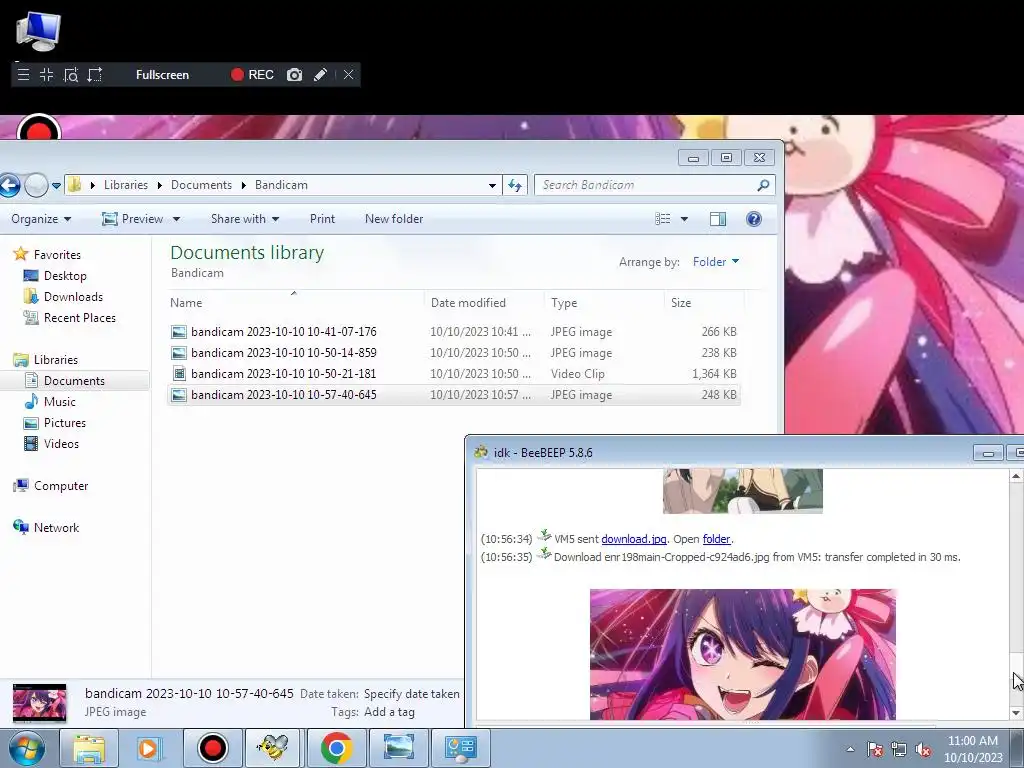The image size is (1024, 768).
Task: Open the Organize menu
Action: 40,219
